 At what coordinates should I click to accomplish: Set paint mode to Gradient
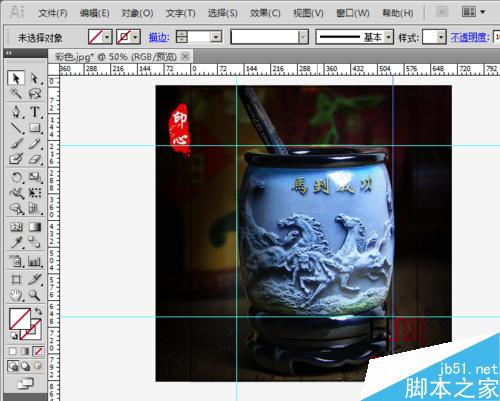pos(25,351)
